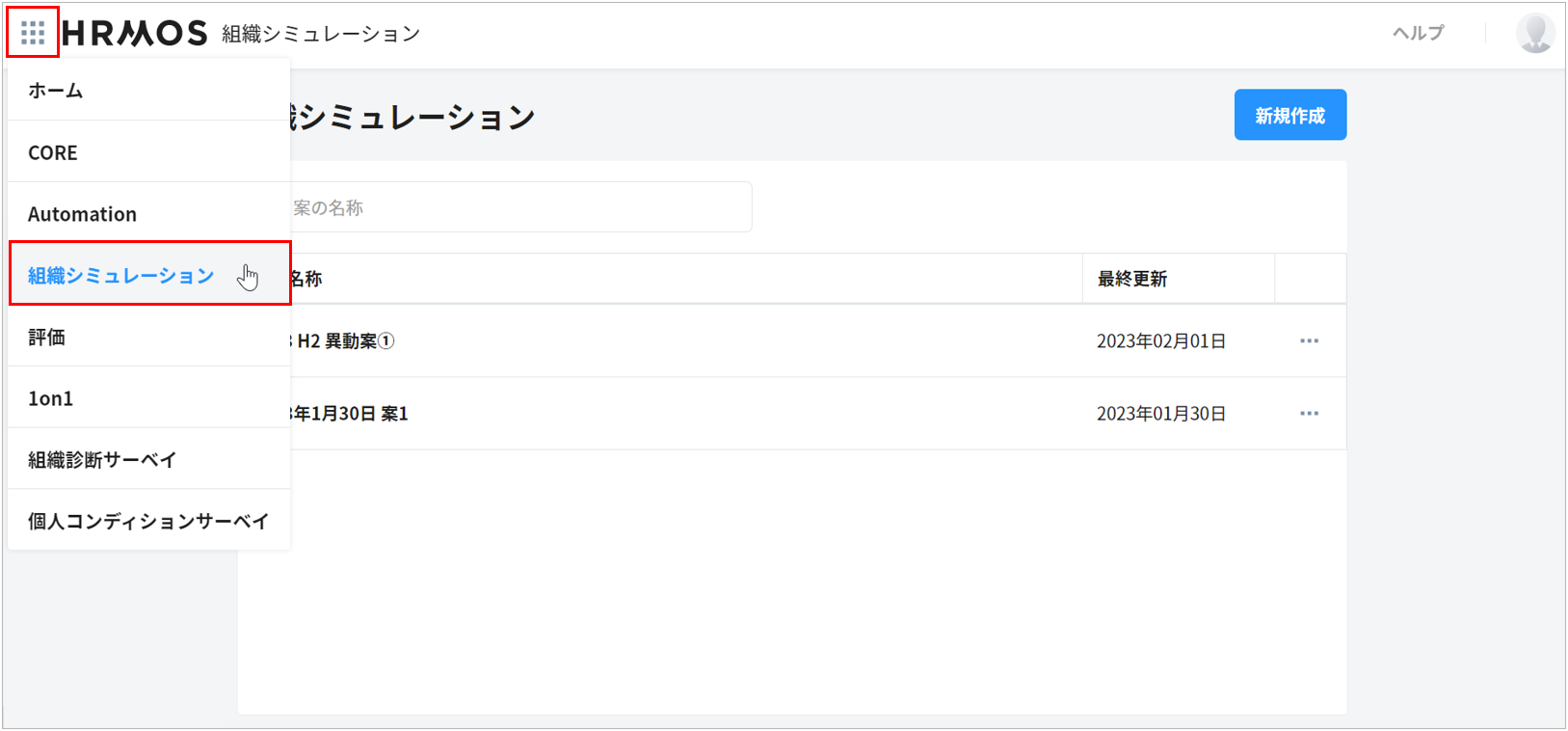Select CORE from the menu
Image resolution: width=1568 pixels, height=731 pixels.
coord(53,152)
